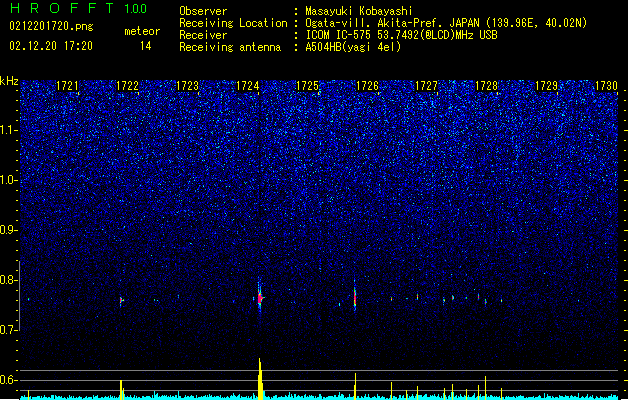Select the timestamp 02.12.20 17:20

pyautogui.click(x=51, y=46)
